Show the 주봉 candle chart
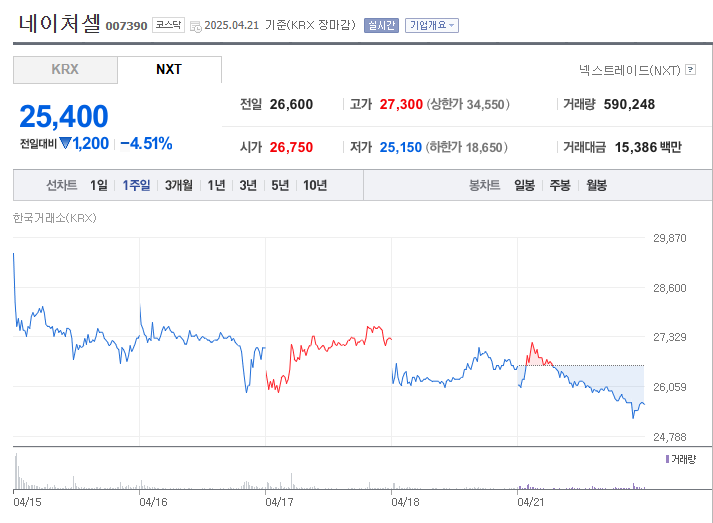Viewport: 713px width, 523px height. point(560,185)
